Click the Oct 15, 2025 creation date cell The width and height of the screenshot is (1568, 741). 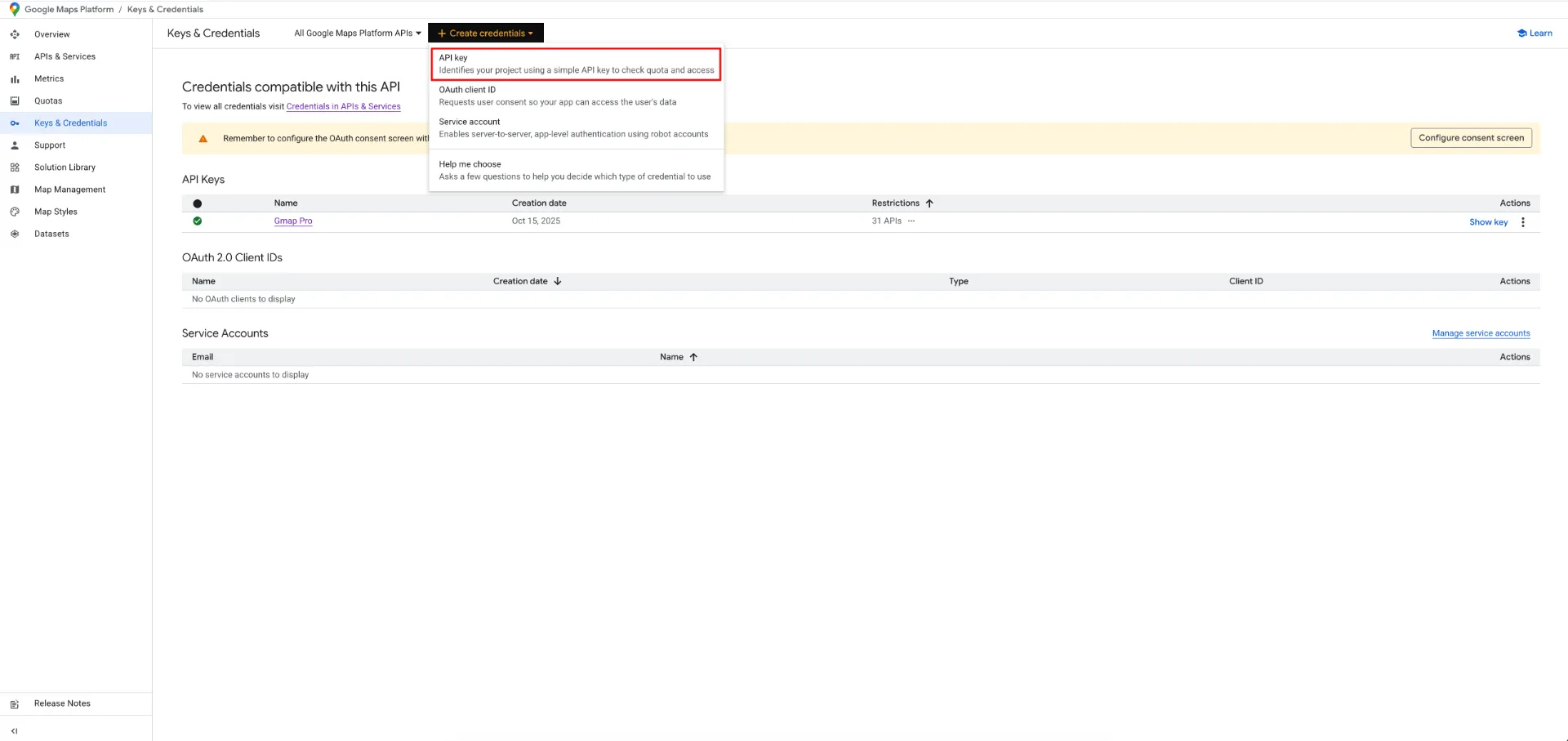coord(536,221)
